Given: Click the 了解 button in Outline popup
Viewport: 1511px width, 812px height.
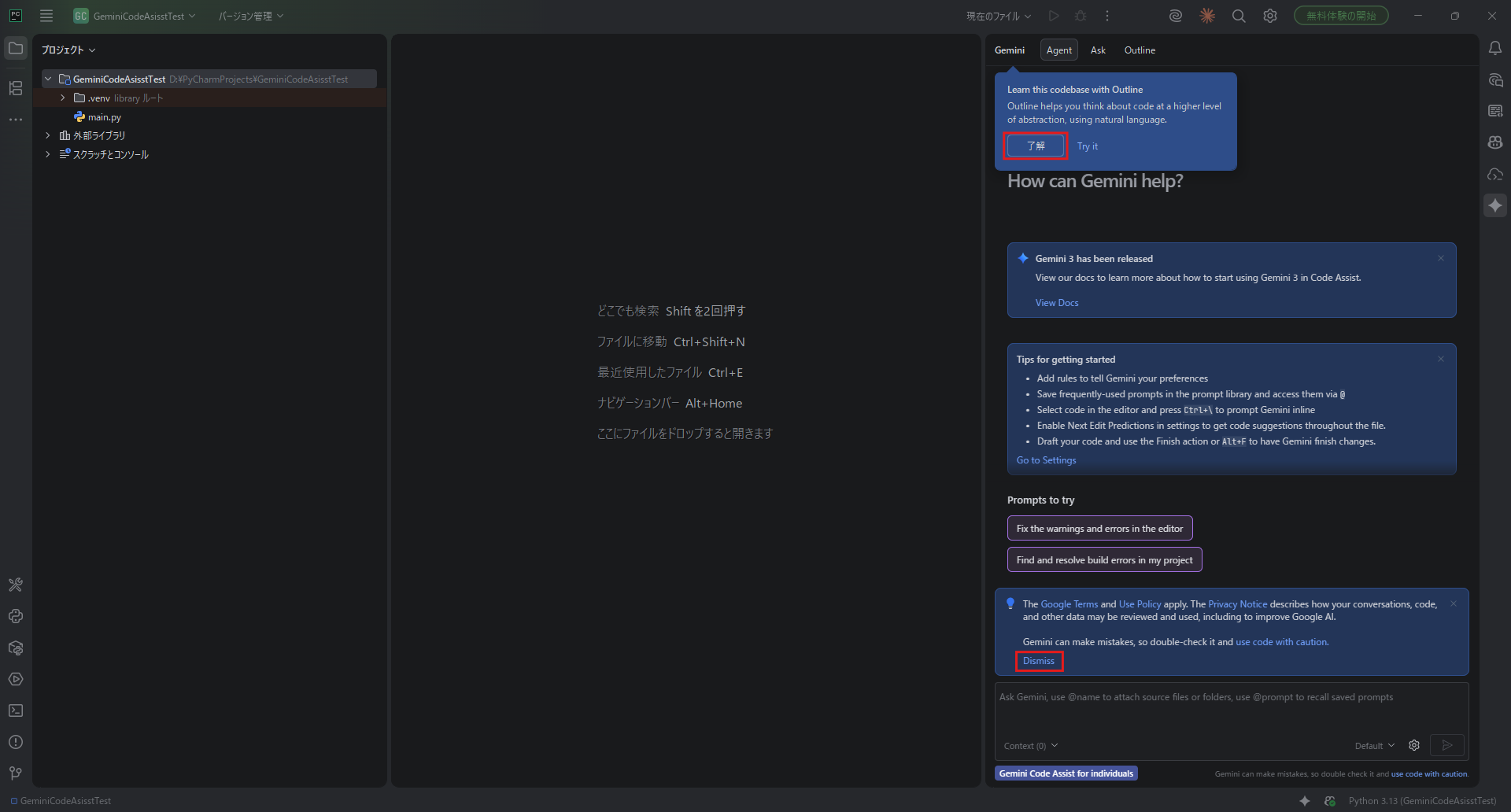Looking at the screenshot, I should (1036, 146).
